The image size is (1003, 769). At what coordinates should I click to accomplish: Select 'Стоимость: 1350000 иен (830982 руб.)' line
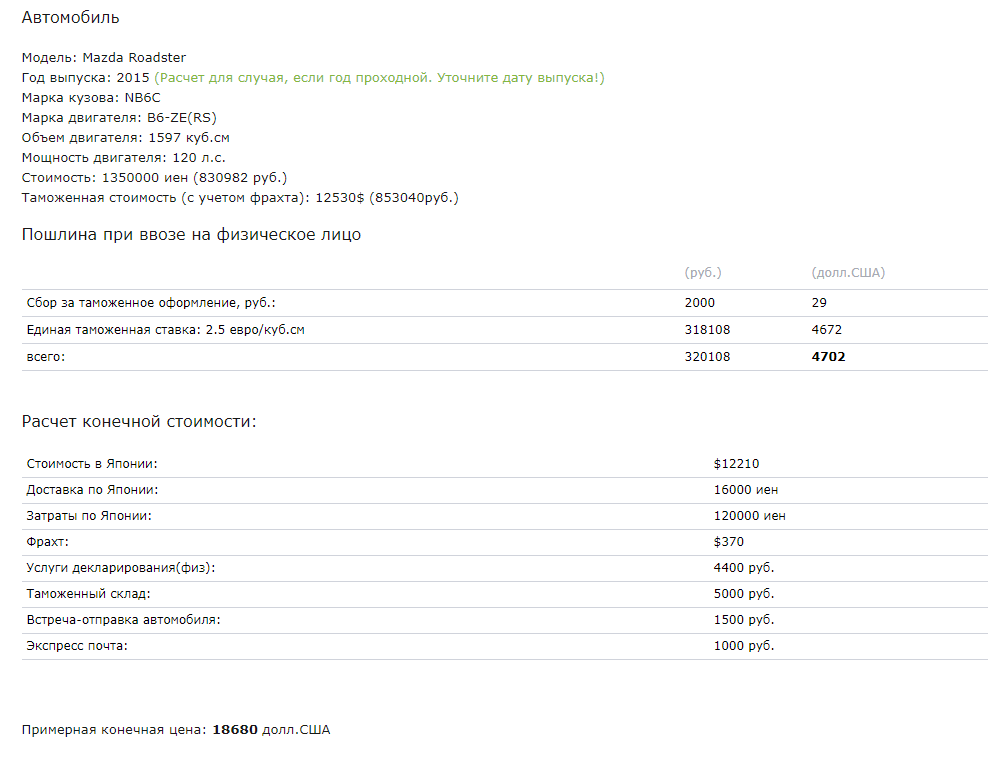[x=154, y=177]
